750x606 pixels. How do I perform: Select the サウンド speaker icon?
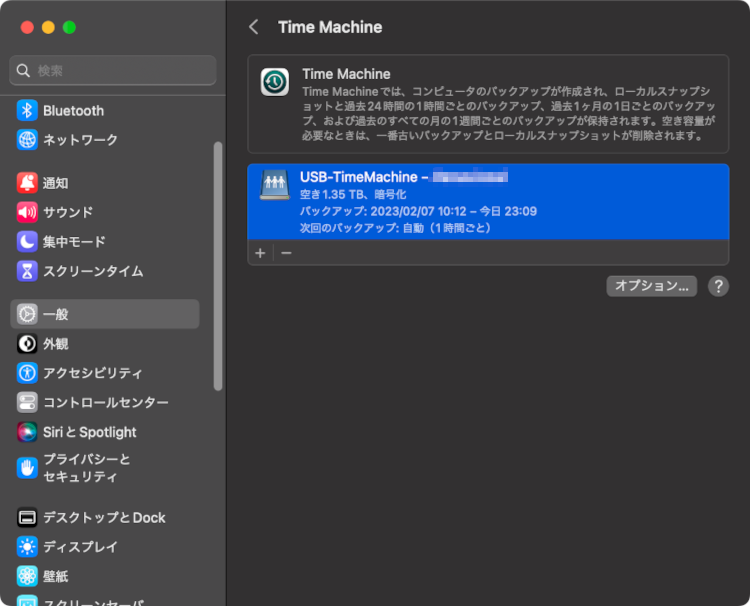pos(27,212)
